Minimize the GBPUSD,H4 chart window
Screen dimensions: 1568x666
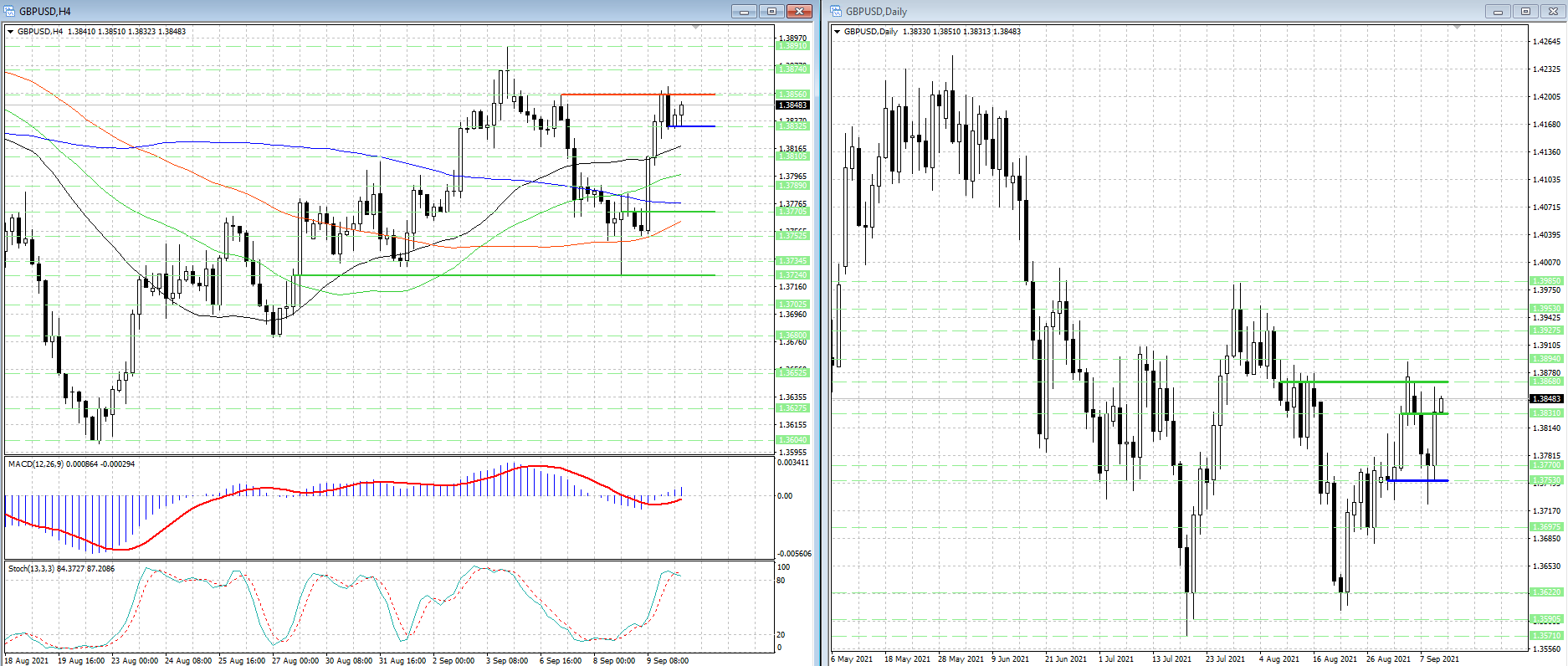click(x=744, y=11)
